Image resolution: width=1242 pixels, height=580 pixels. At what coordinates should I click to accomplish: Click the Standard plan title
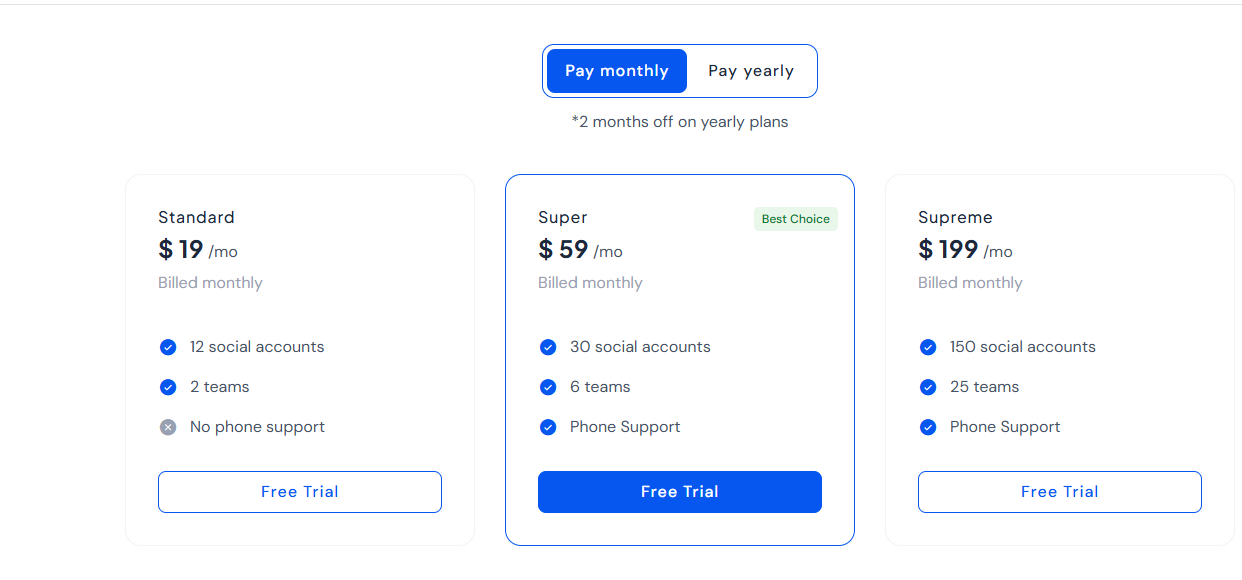[x=197, y=217]
